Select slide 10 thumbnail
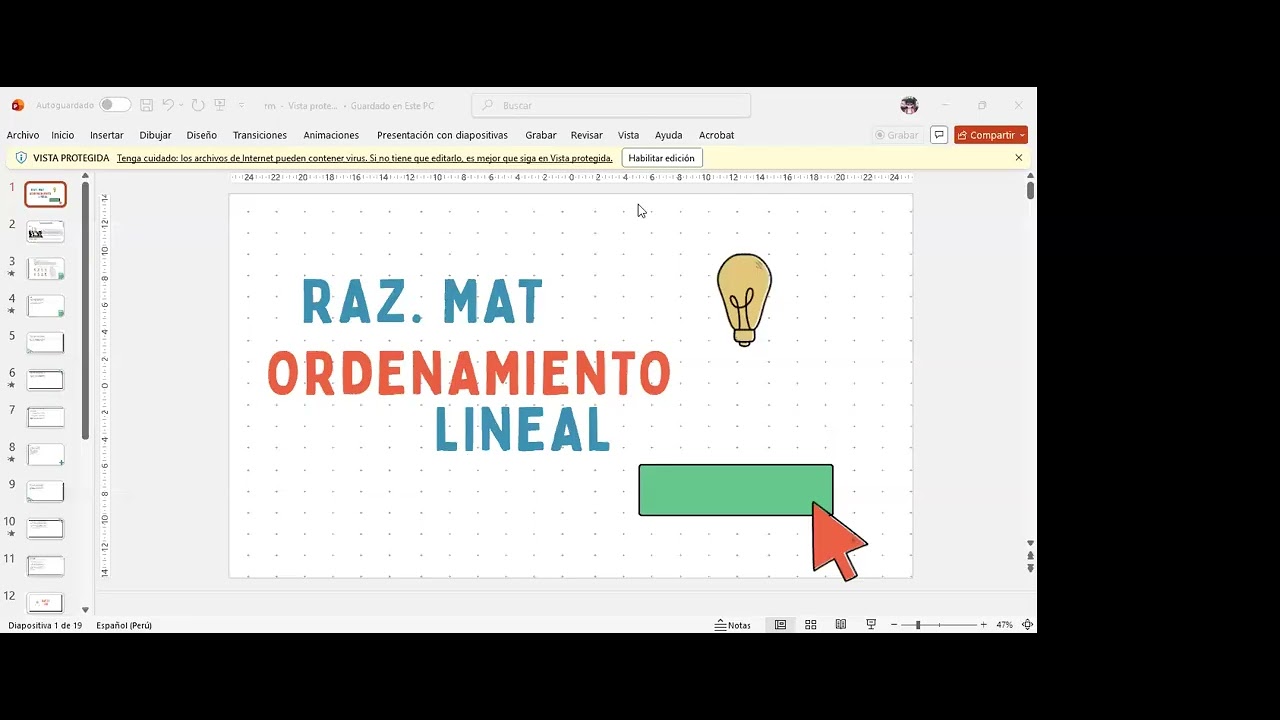1280x720 pixels. [45, 528]
